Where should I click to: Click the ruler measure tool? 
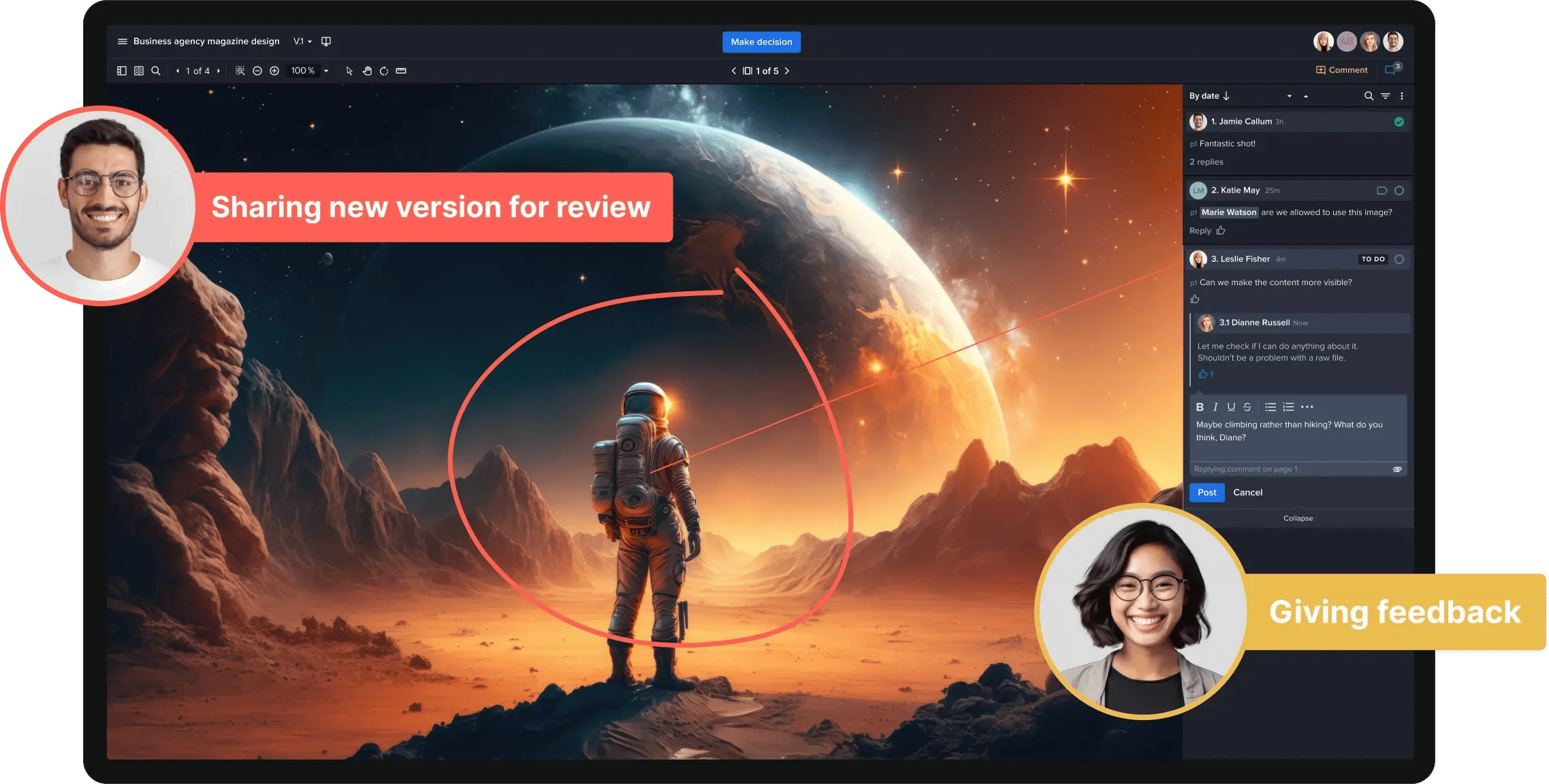point(401,71)
